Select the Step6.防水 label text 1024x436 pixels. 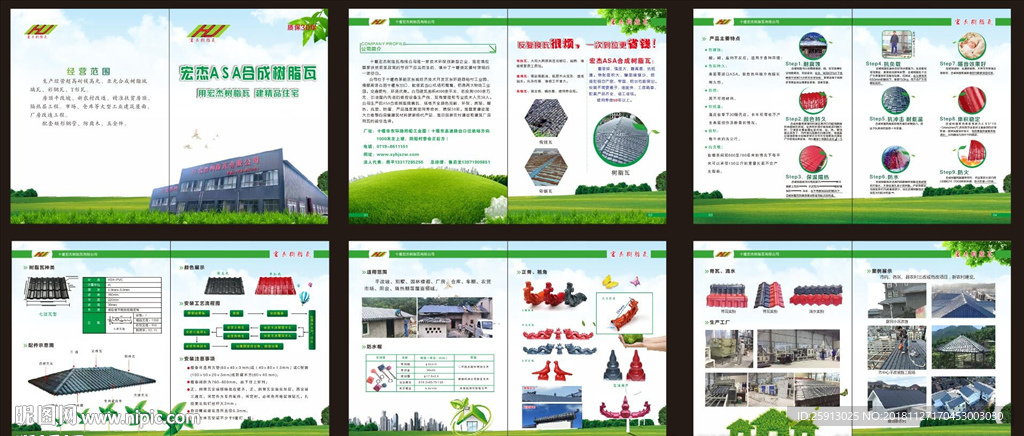coord(883,178)
